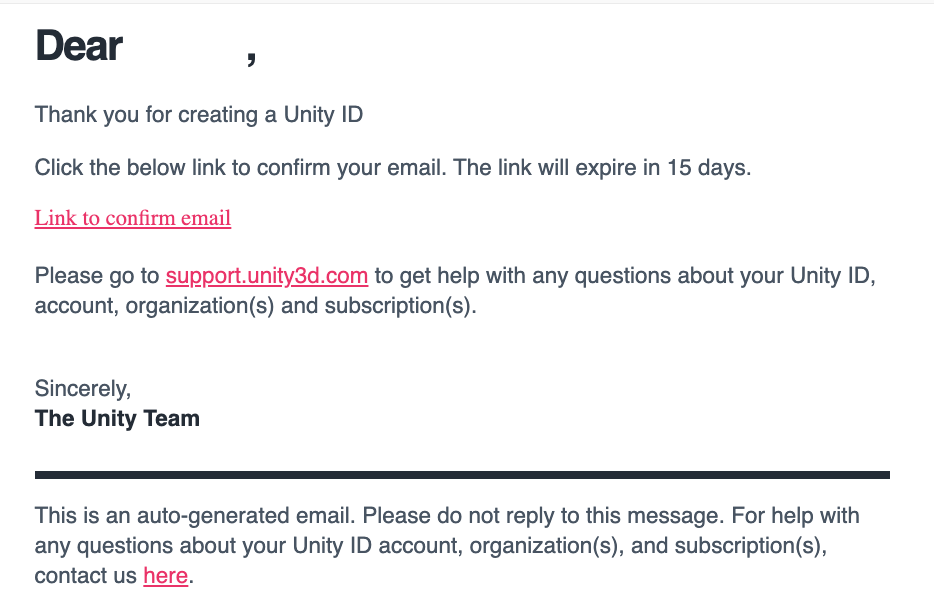Click the 'Sincerely,' closing line
Image resolution: width=934 pixels, height=598 pixels.
coord(83,389)
